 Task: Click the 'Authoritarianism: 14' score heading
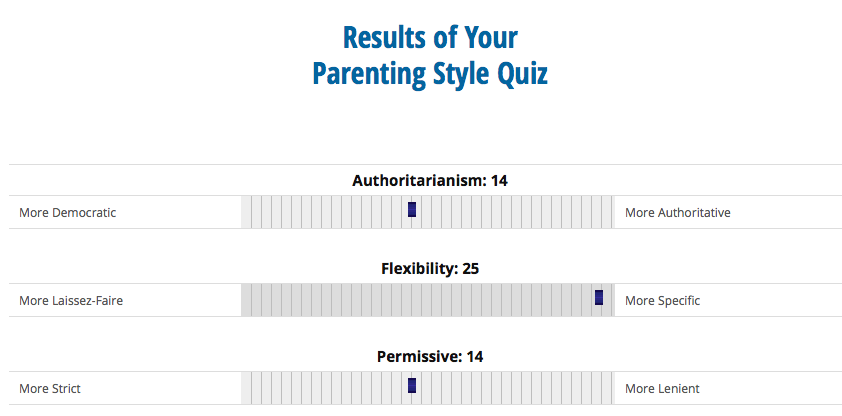(x=430, y=181)
